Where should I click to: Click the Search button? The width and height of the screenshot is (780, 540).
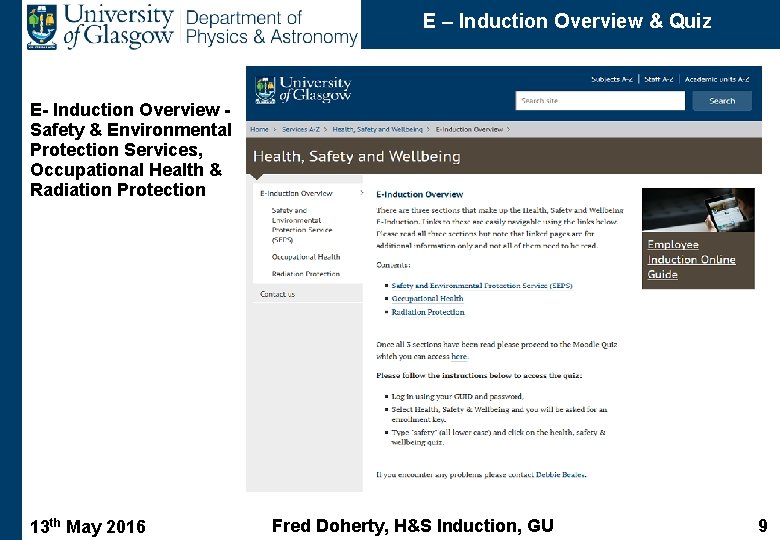[x=722, y=101]
